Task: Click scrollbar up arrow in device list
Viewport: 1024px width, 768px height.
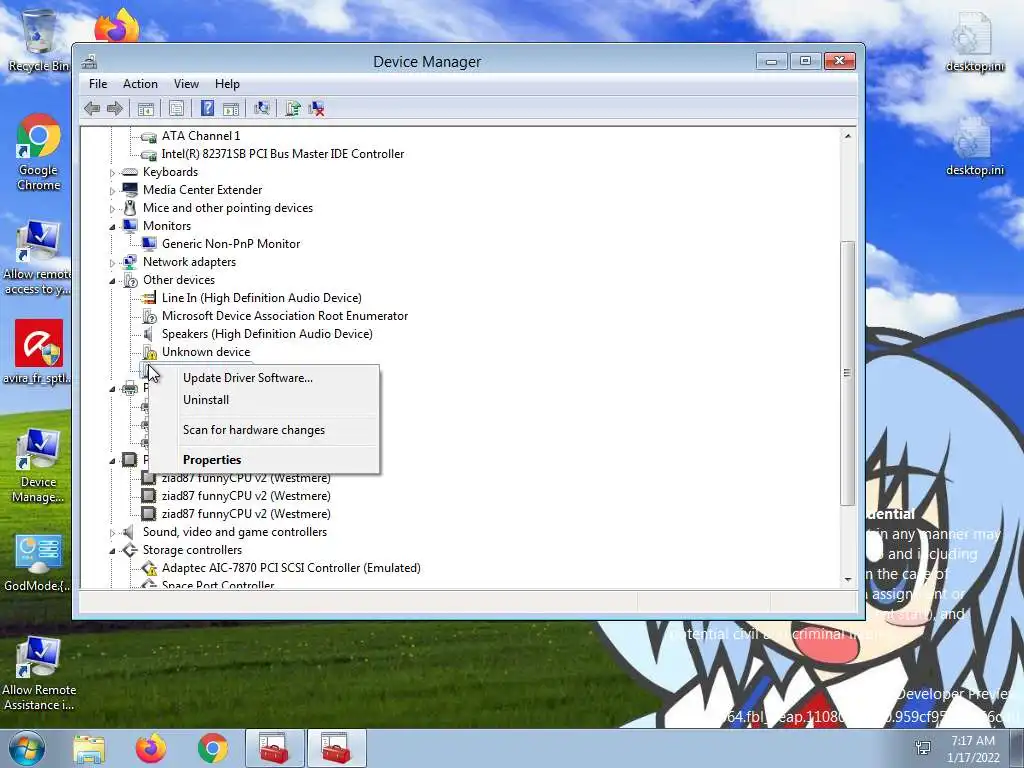Action: click(x=848, y=136)
